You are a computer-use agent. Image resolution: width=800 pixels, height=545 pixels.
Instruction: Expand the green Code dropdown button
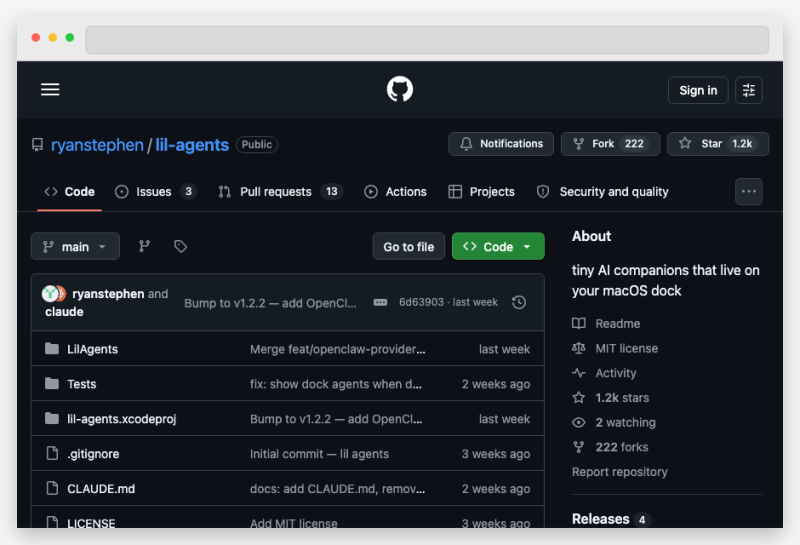pos(498,246)
